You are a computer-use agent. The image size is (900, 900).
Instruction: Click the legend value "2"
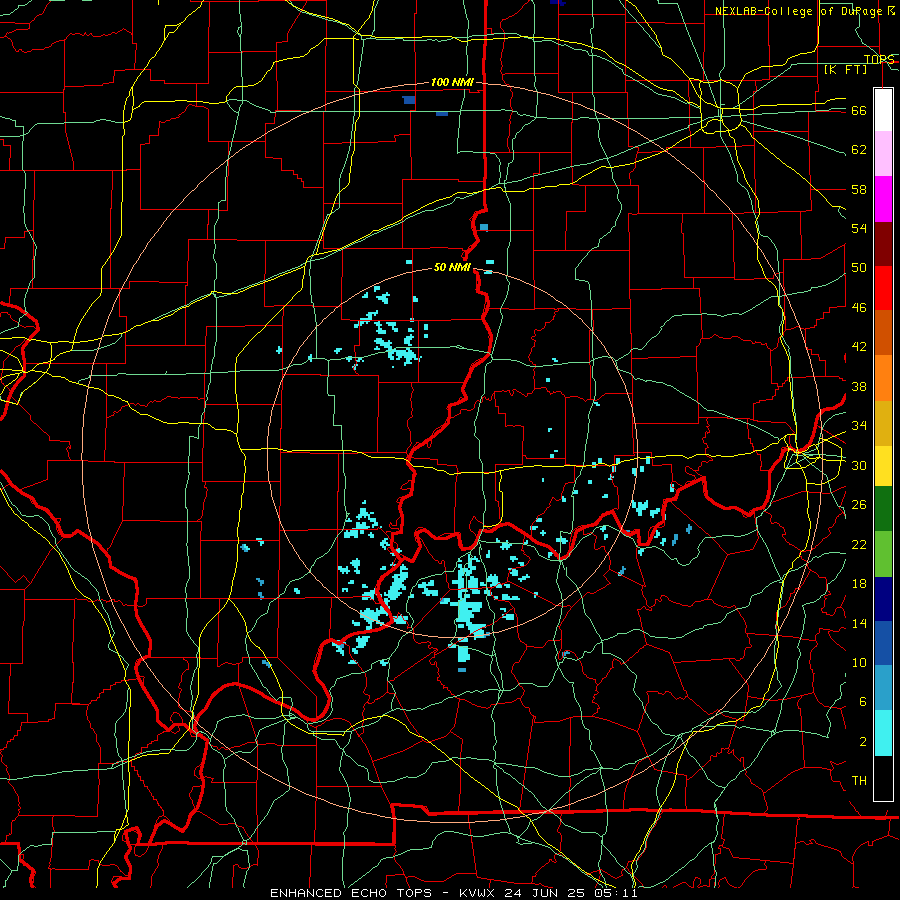863,742
